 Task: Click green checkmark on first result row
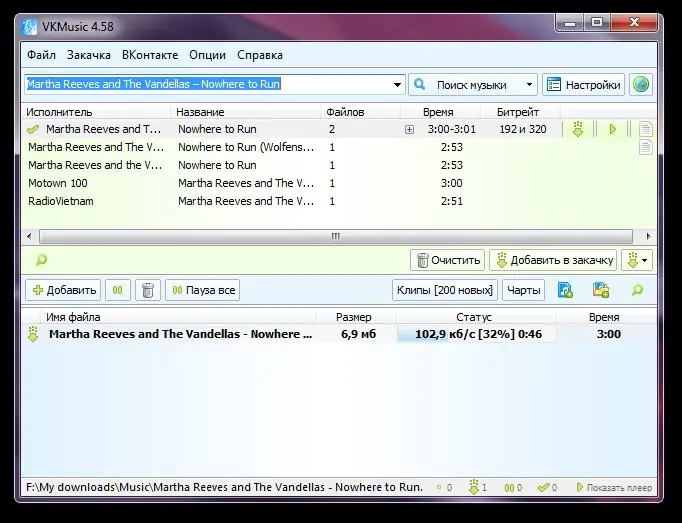[x=33, y=130]
